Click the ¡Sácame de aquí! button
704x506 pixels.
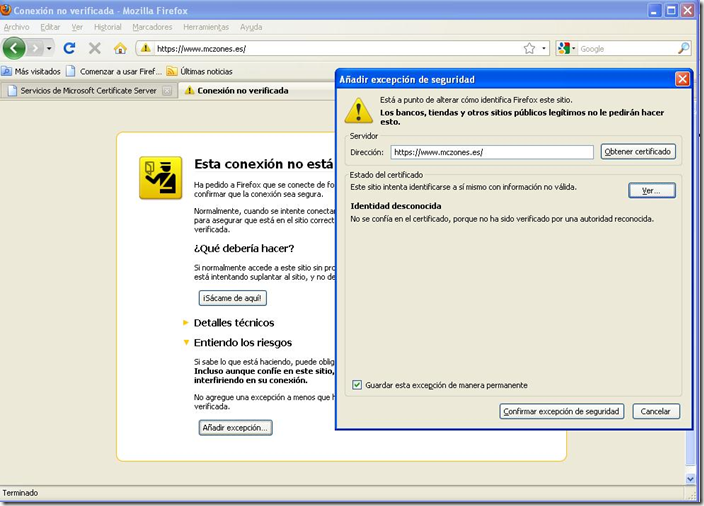233,298
